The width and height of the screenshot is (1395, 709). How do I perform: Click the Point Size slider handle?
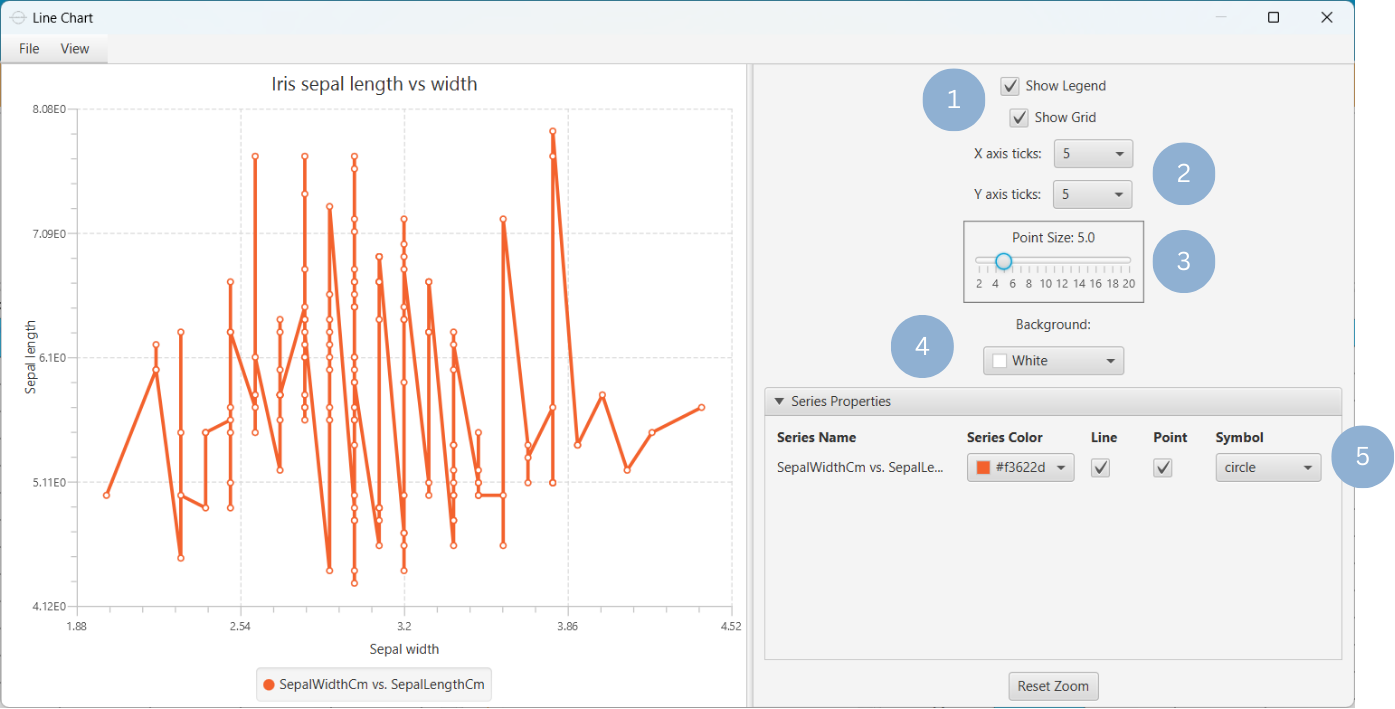[1003, 261]
